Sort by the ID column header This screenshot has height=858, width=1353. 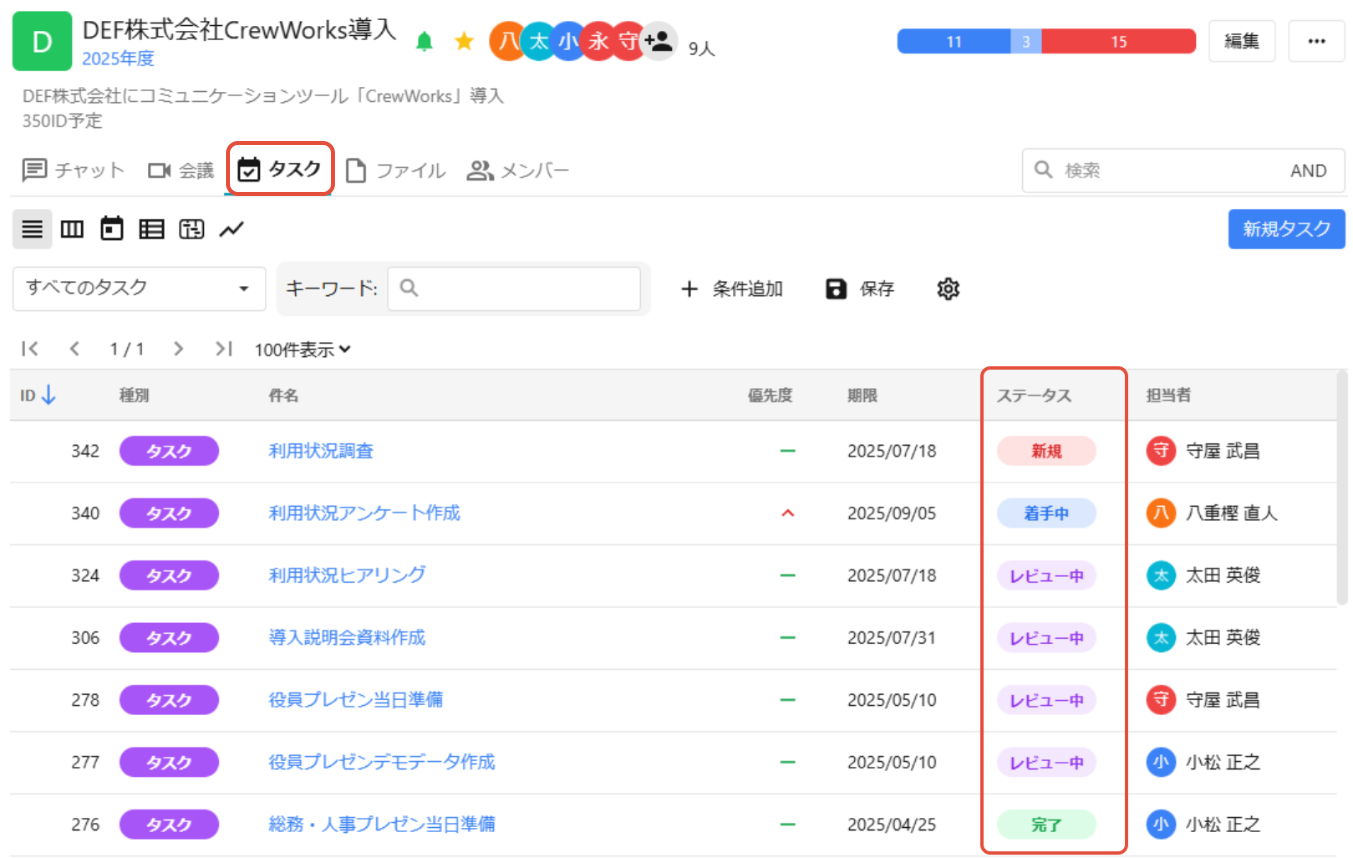38,395
